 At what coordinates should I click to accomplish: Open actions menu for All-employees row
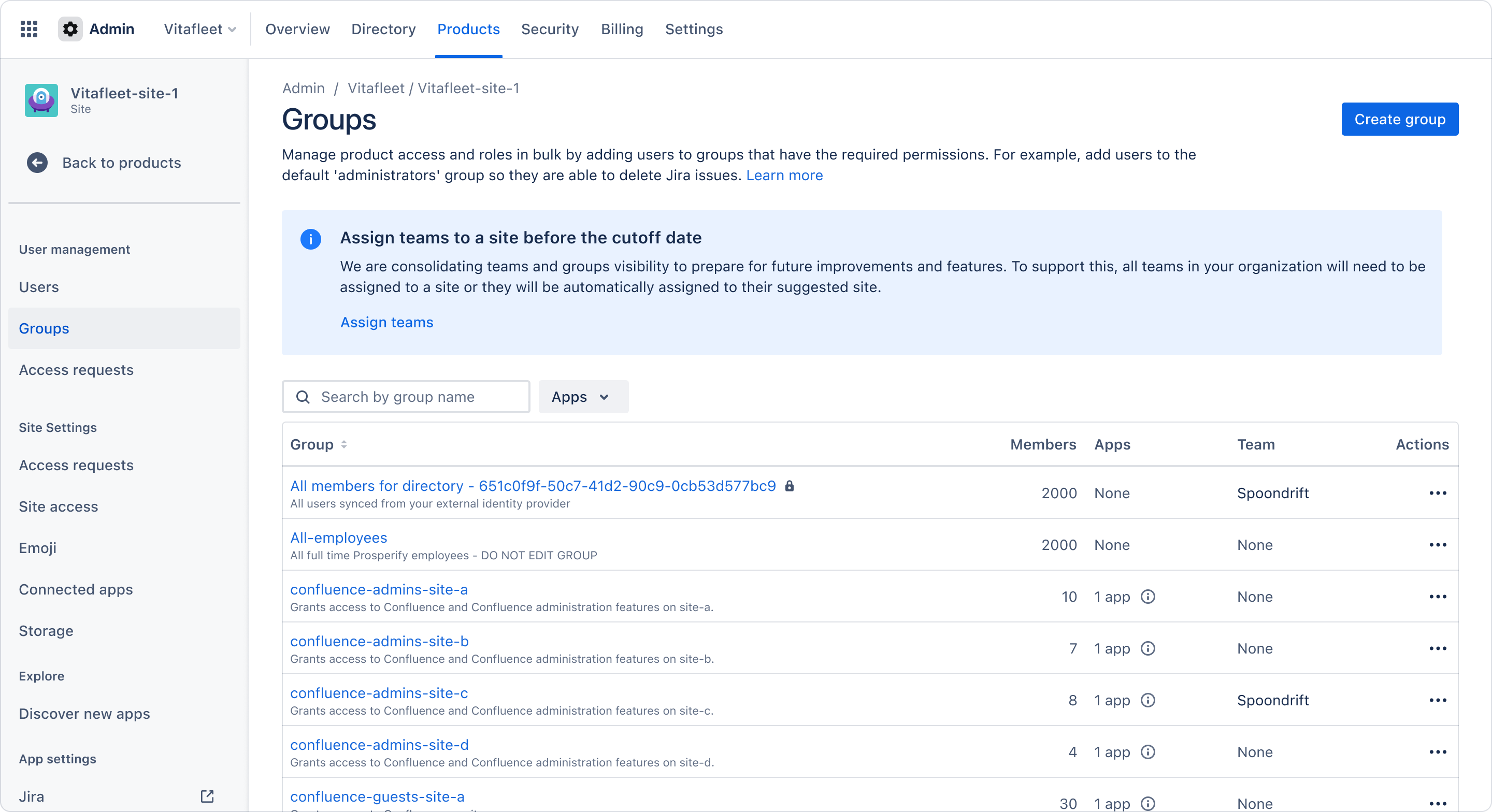tap(1438, 545)
